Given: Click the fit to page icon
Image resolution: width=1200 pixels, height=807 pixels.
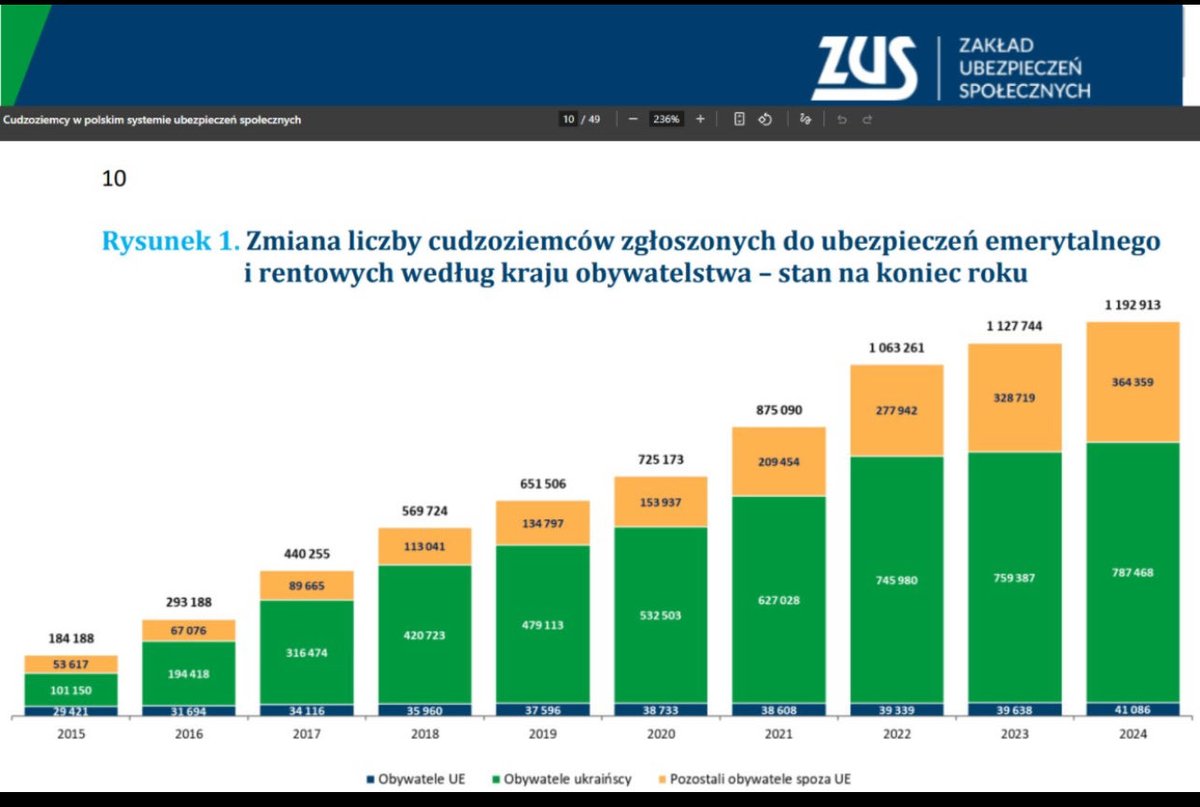Looking at the screenshot, I should coord(739,119).
